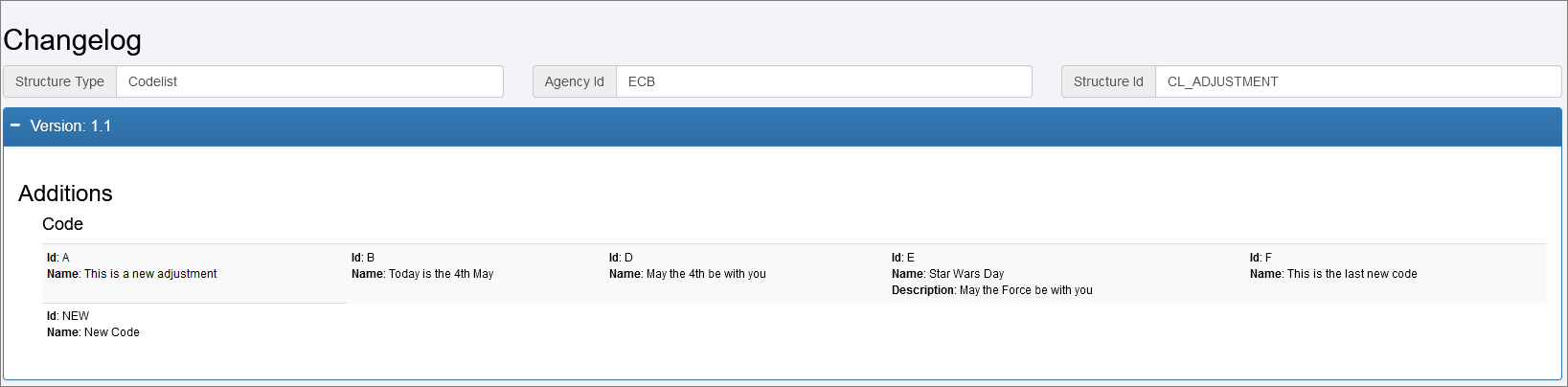Click the Structure Id field containing CL_ADJUSTMENT

point(1357,81)
